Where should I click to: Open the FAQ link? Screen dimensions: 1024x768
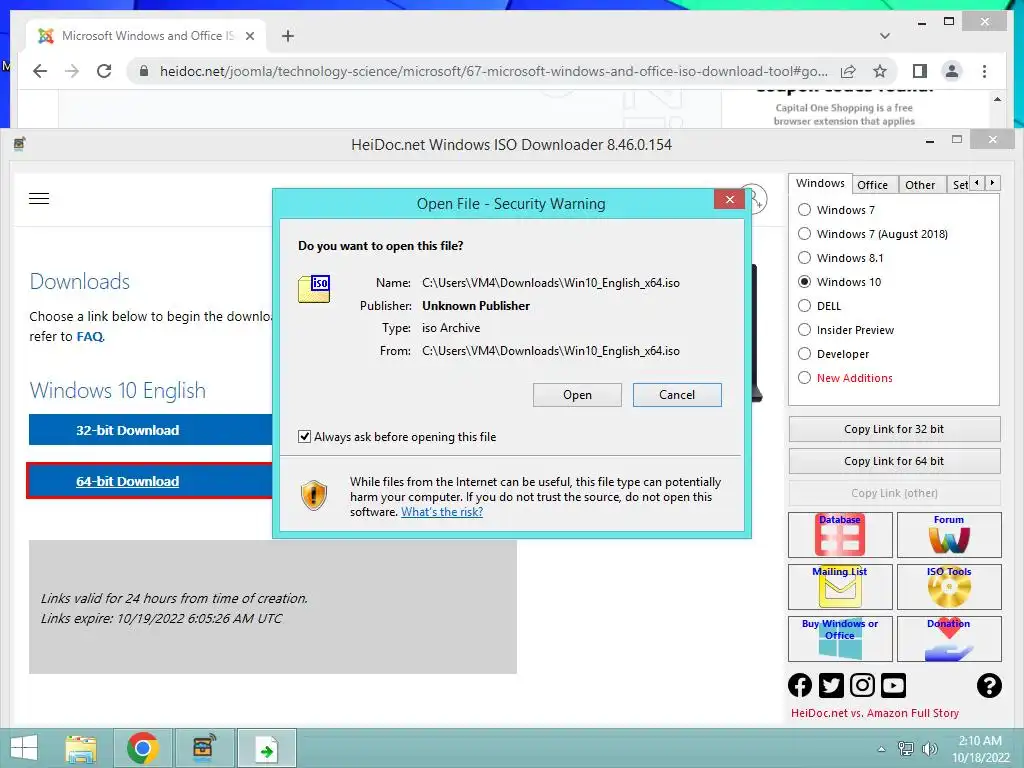[90, 336]
